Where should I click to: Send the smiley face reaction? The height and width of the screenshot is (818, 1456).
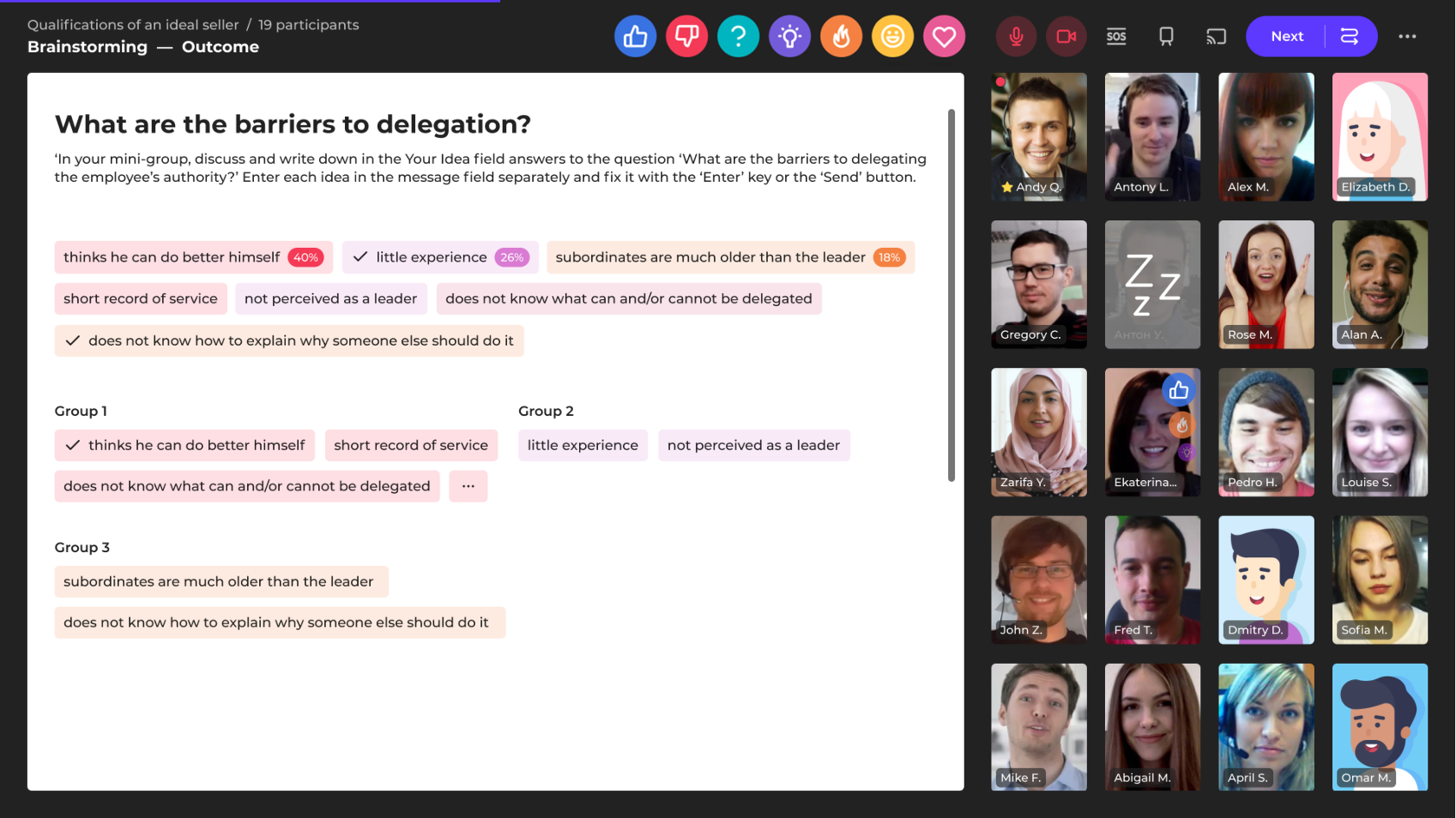(x=892, y=36)
